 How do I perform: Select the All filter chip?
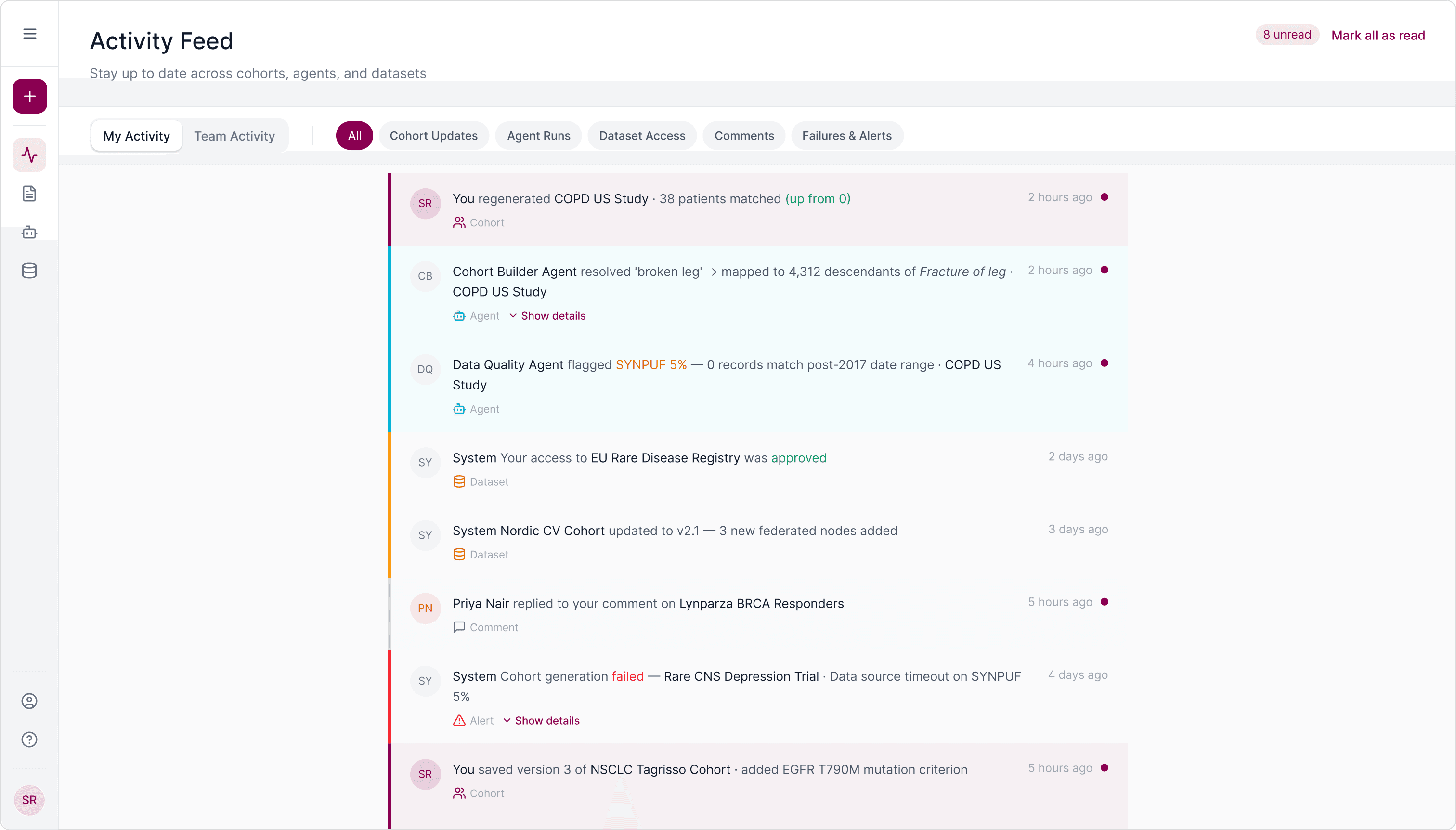coord(354,136)
